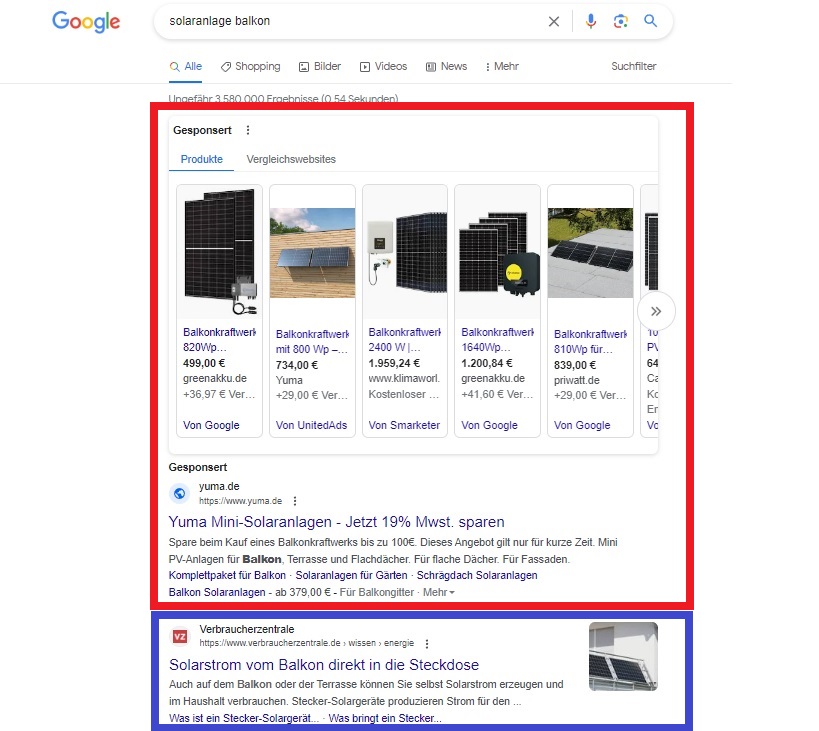
Task: Open Solarstrom vom Balkon direkt in die Steckdose
Action: tap(324, 665)
